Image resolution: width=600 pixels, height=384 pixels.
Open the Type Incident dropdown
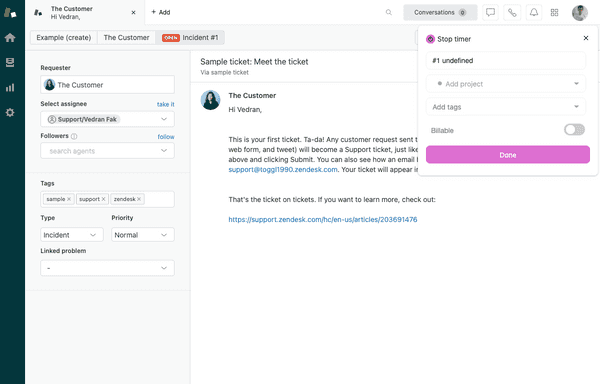click(72, 235)
